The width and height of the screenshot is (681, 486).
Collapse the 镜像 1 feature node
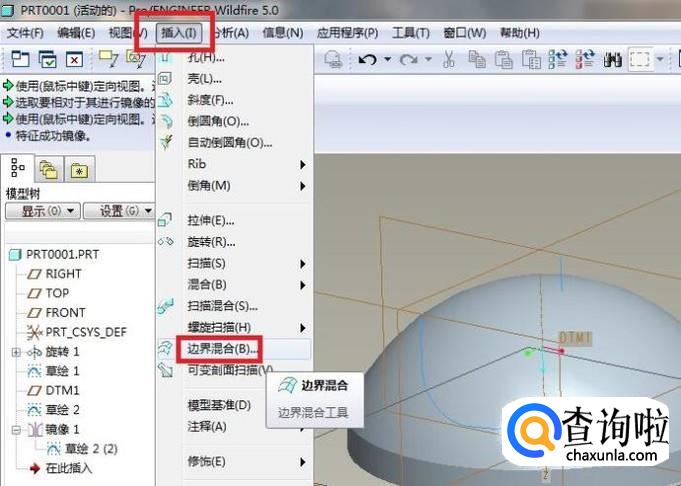tap(16, 430)
